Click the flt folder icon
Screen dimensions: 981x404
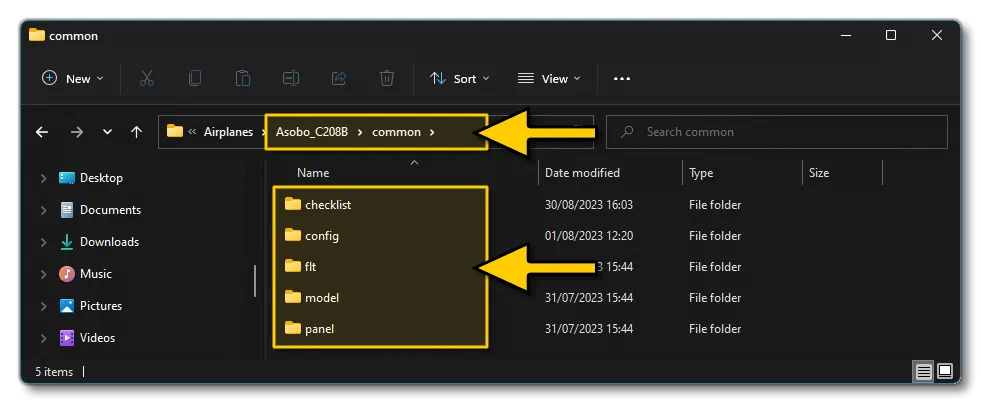293,266
